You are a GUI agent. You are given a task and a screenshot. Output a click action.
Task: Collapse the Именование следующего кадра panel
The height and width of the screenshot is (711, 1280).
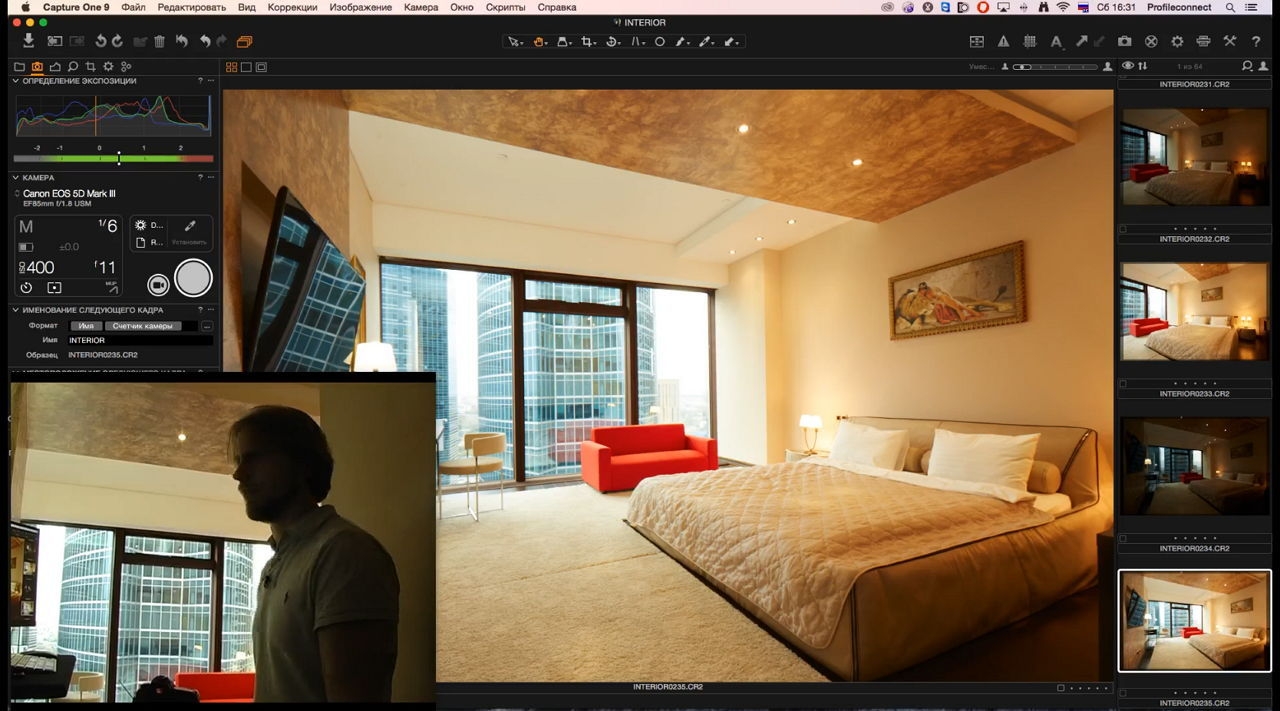16,310
